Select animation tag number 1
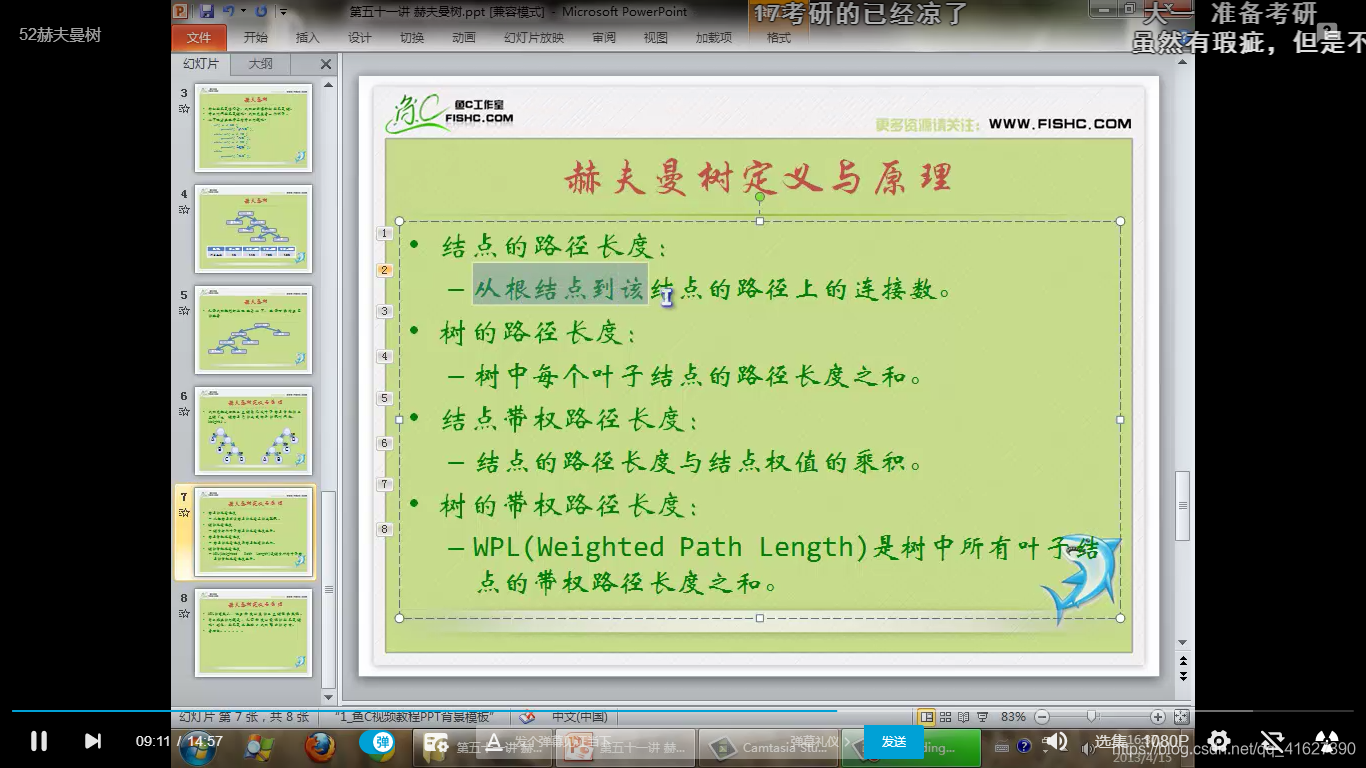This screenshot has width=1366, height=768. 384,233
